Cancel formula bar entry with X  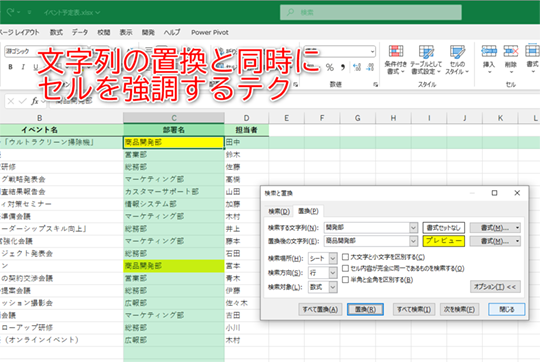(x=11, y=101)
